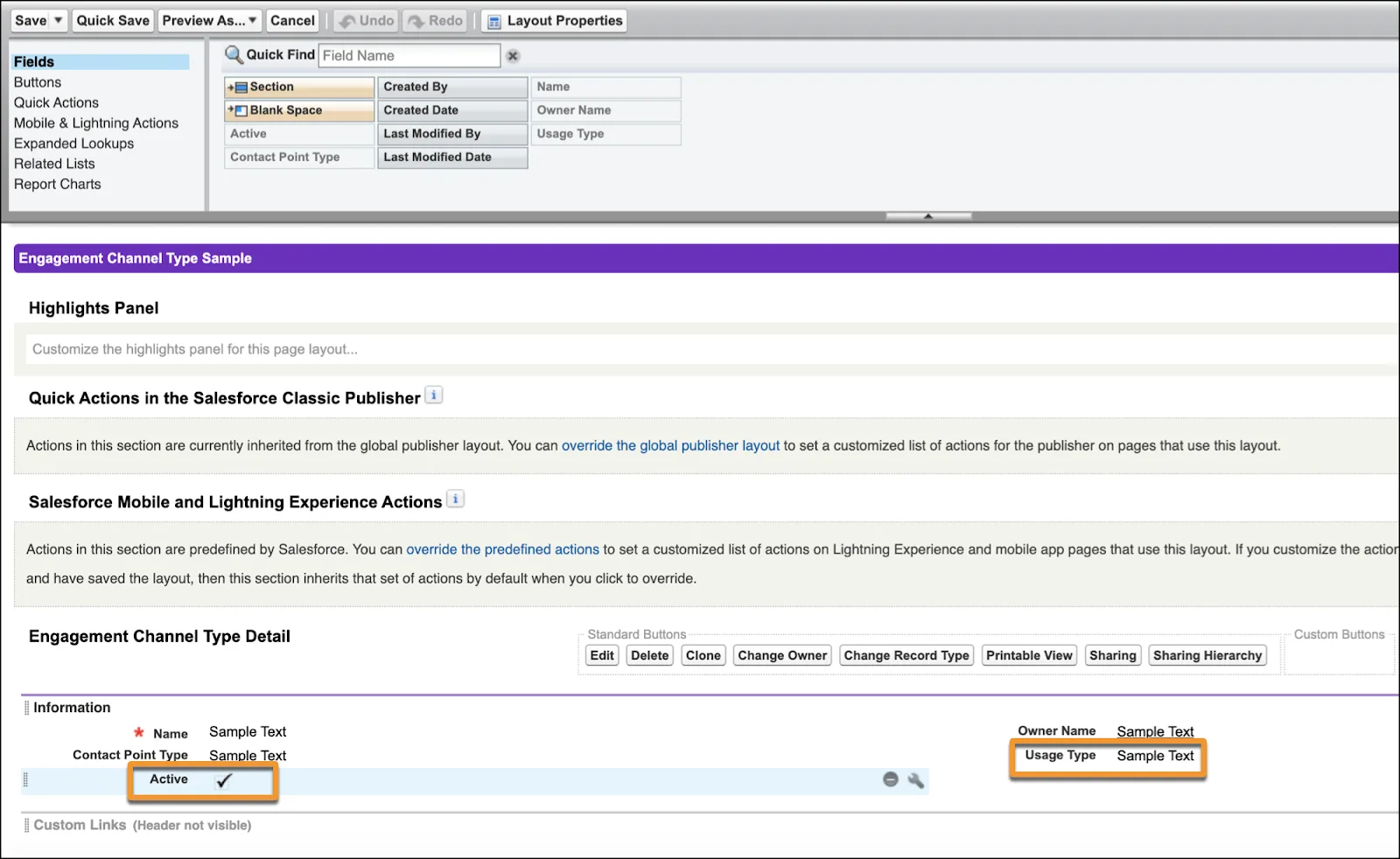The width and height of the screenshot is (1400, 859).
Task: Open Active field properties wrench icon
Action: coord(916,780)
